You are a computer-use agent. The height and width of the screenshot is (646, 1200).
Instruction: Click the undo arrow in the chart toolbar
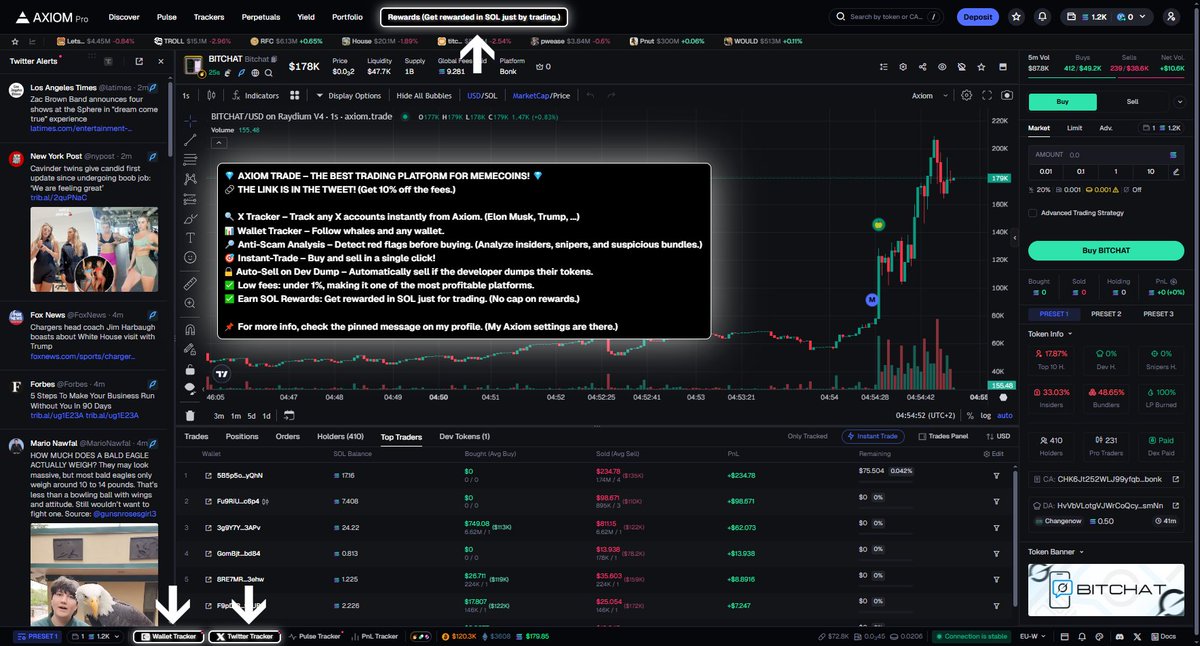click(591, 96)
